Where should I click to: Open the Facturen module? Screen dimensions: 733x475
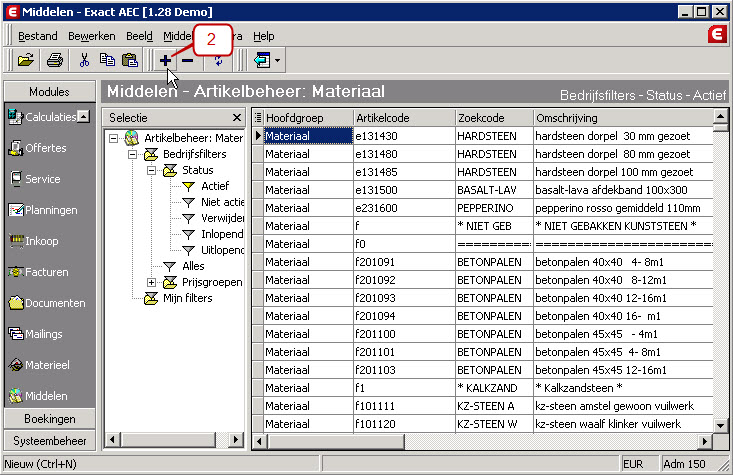[38, 272]
